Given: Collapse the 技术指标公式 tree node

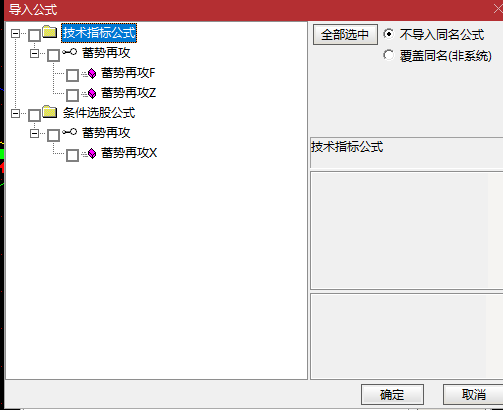Looking at the screenshot, I should tap(15, 33).
